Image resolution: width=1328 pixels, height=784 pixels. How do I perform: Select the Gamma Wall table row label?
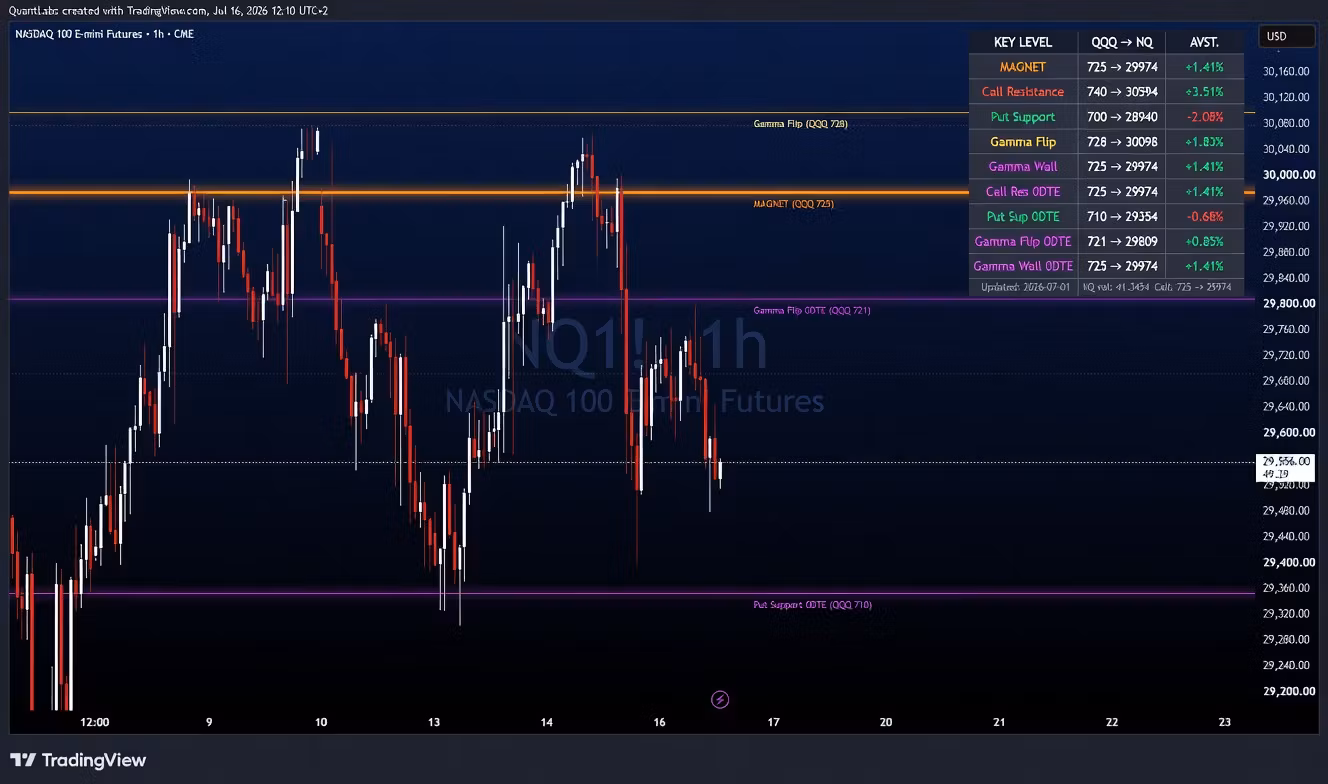click(x=1022, y=167)
